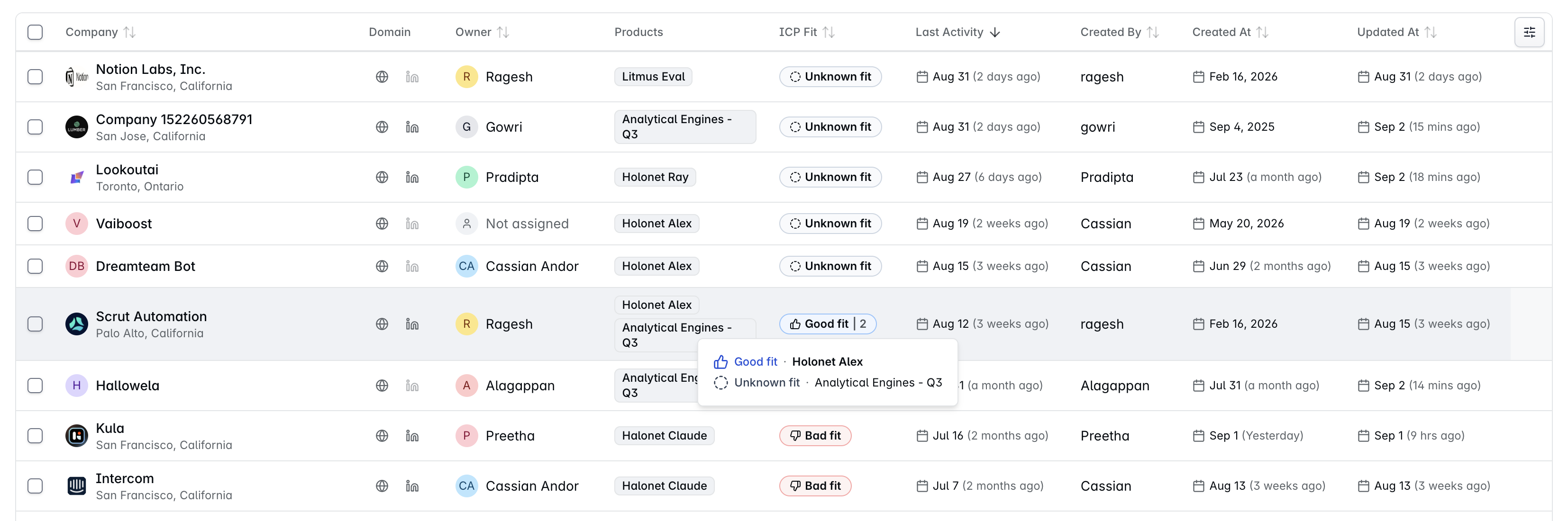
Task: Open the column settings filter icon
Action: pos(1529,32)
